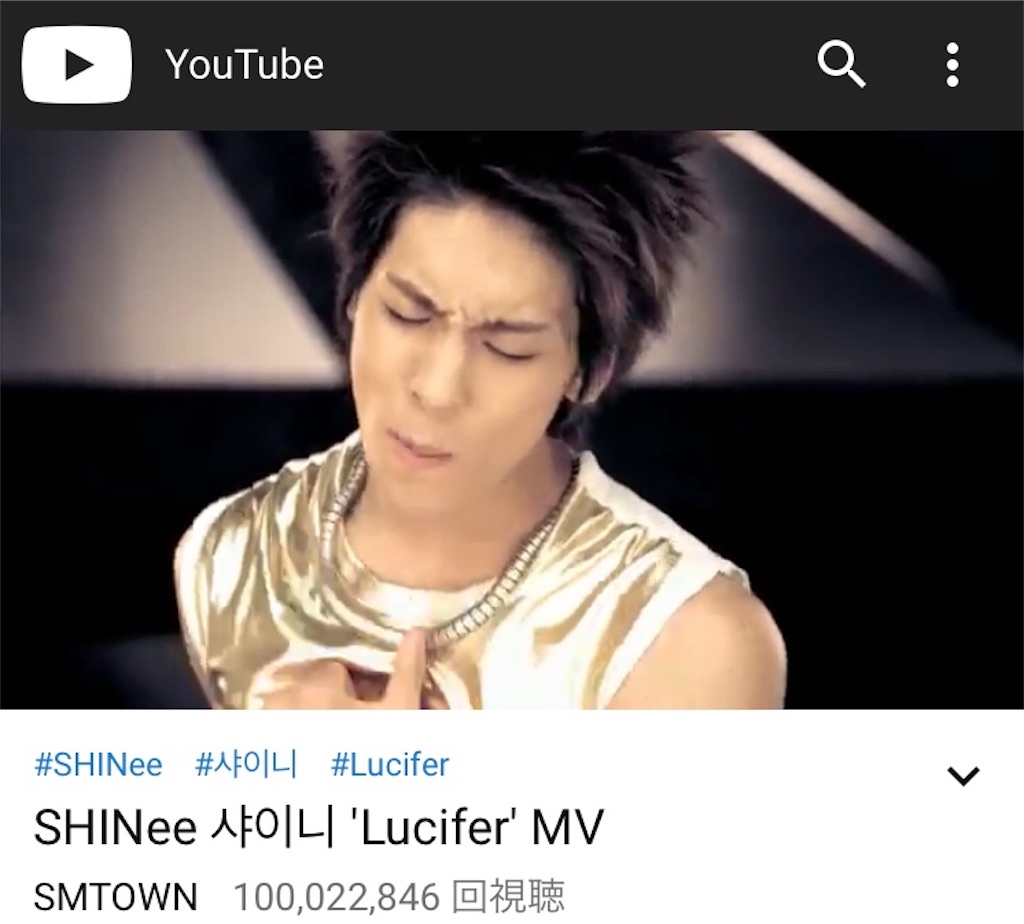Image resolution: width=1024 pixels, height=924 pixels.
Task: Open the #샤이니 hashtag link
Action: tap(246, 764)
